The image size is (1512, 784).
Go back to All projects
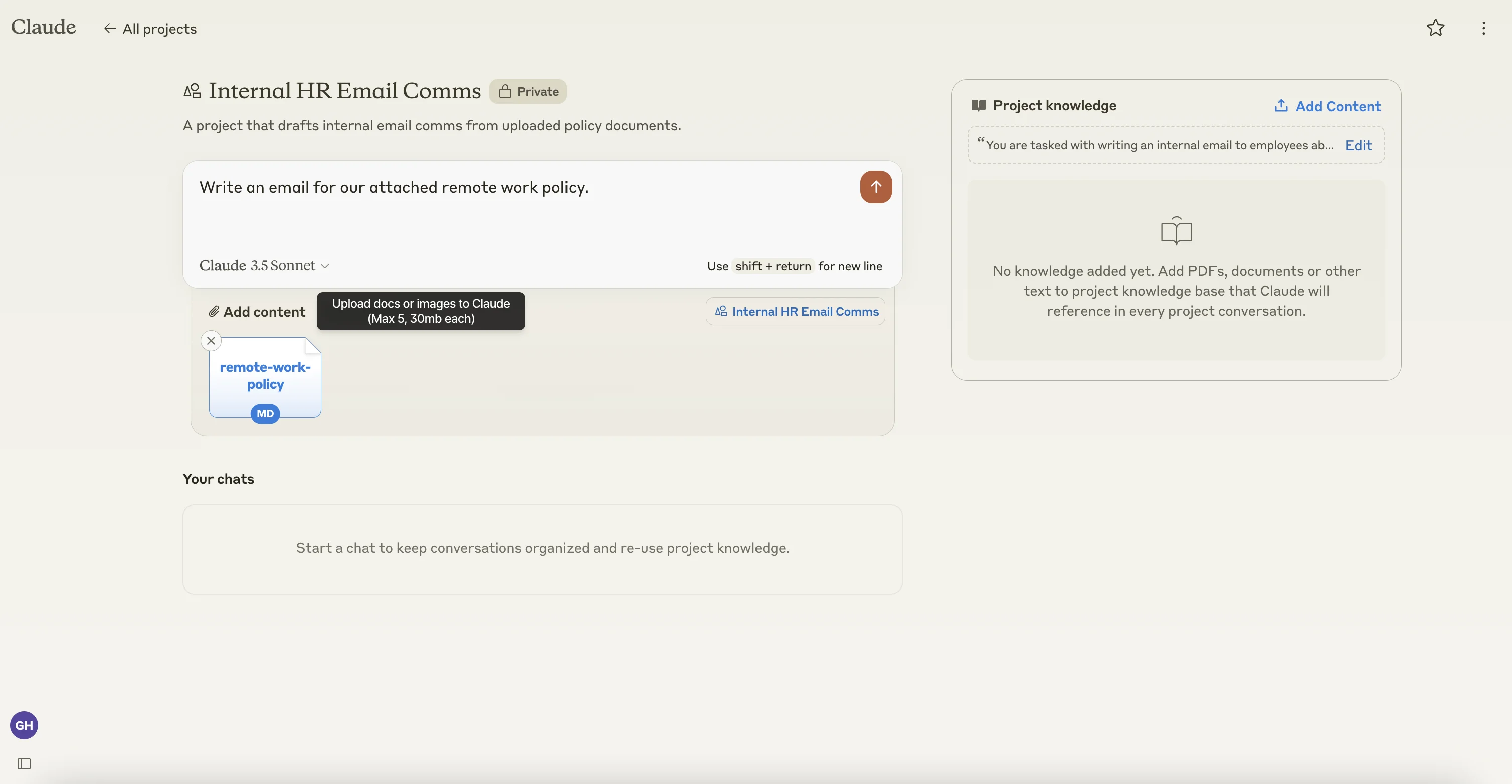[x=150, y=29]
